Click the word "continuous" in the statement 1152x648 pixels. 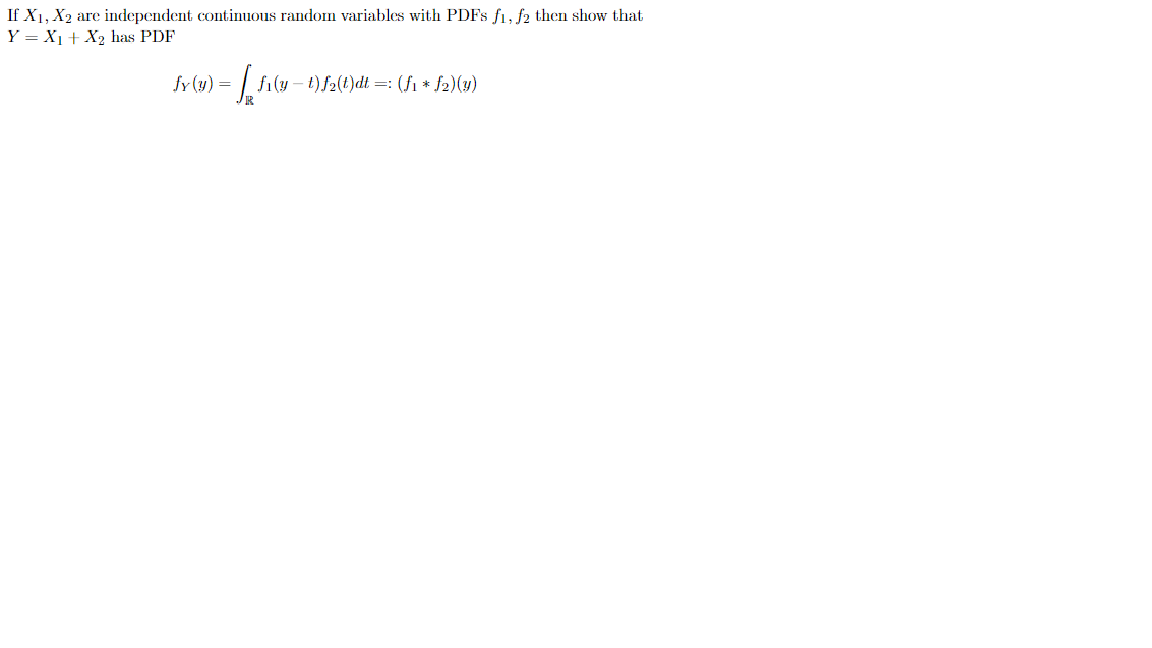[236, 15]
